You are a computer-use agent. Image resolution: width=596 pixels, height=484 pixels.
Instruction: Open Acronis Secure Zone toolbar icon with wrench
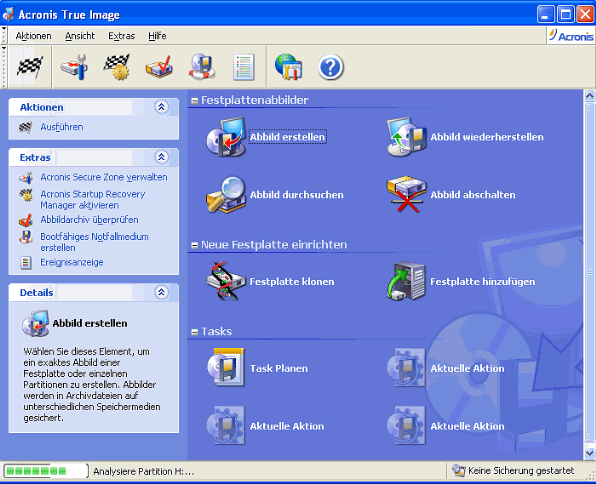[x=74, y=67]
